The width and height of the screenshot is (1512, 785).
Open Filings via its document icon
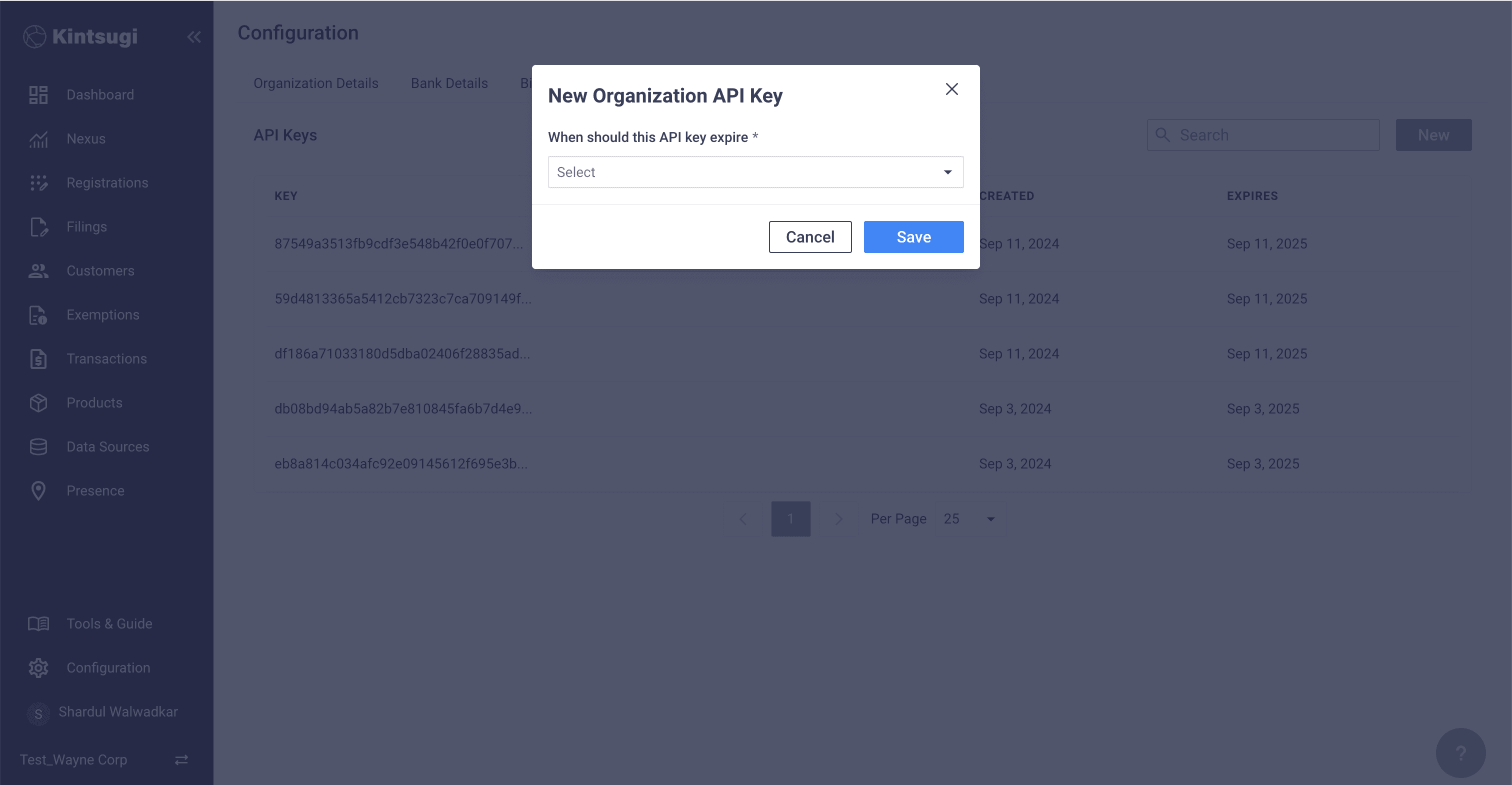tap(38, 226)
